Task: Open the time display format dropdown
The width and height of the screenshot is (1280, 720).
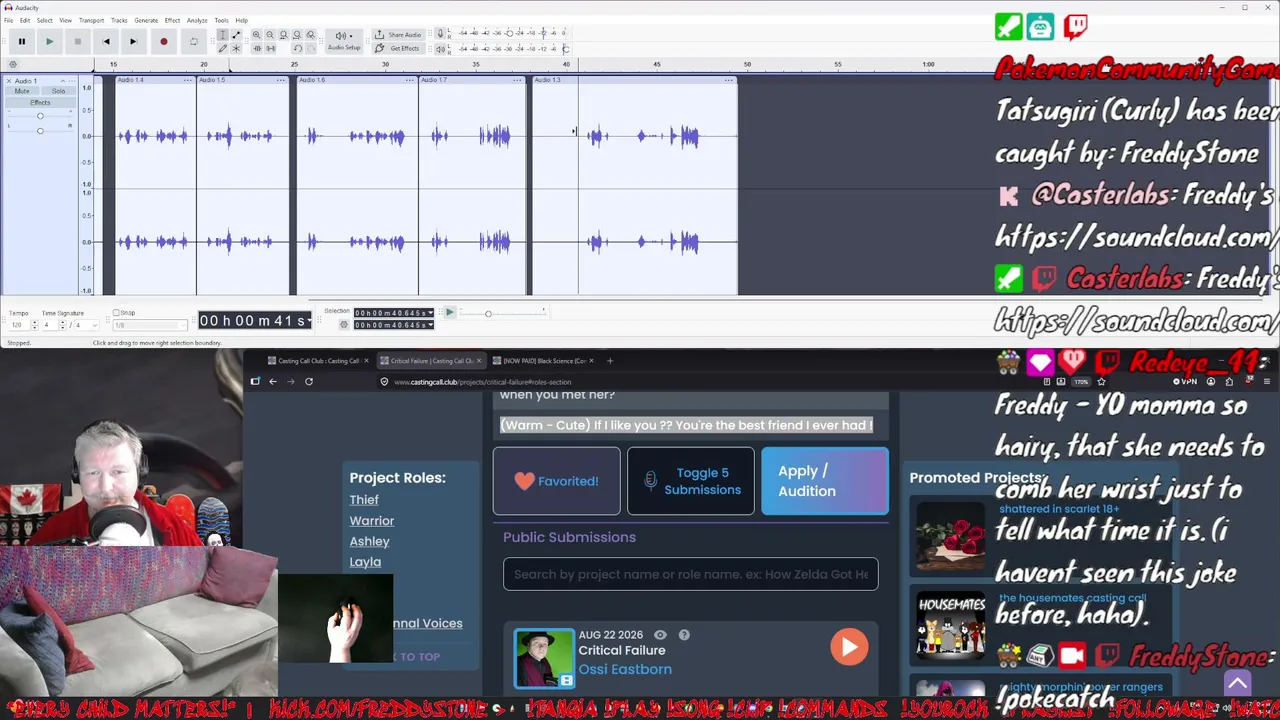Action: click(x=311, y=320)
